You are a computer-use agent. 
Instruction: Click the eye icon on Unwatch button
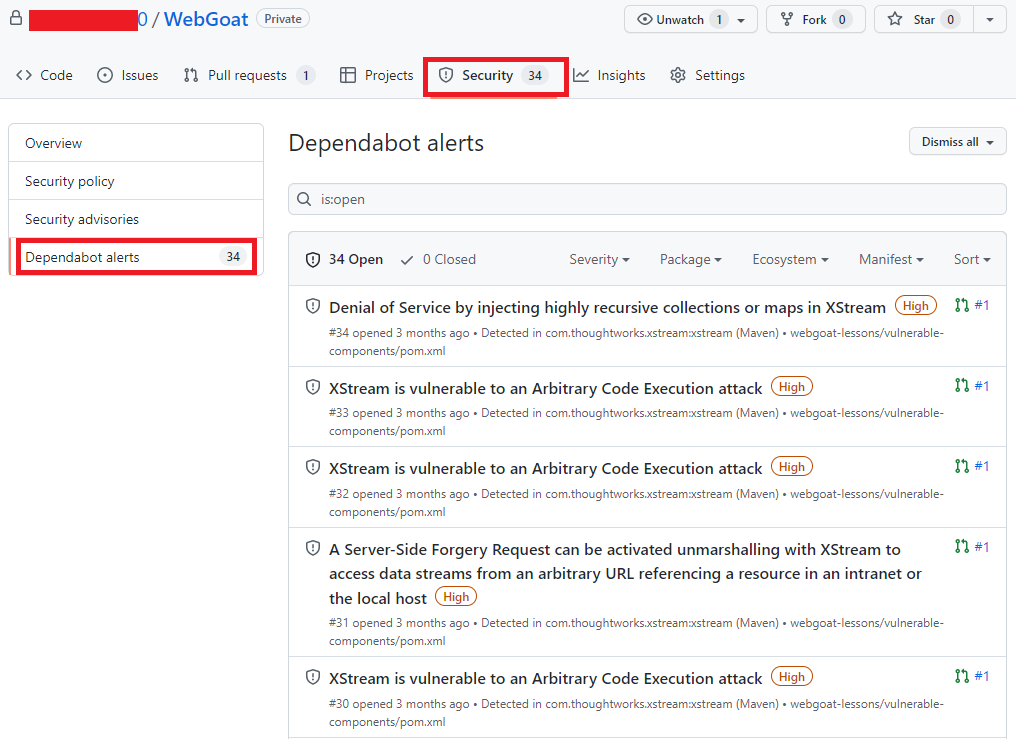click(x=644, y=19)
